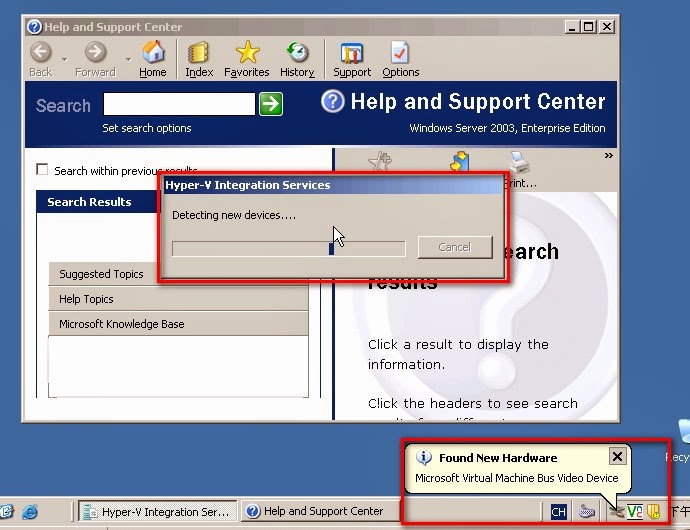The height and width of the screenshot is (530, 690).
Task: Close the Help and Support Center window
Action: pyautogui.click(x=607, y=27)
